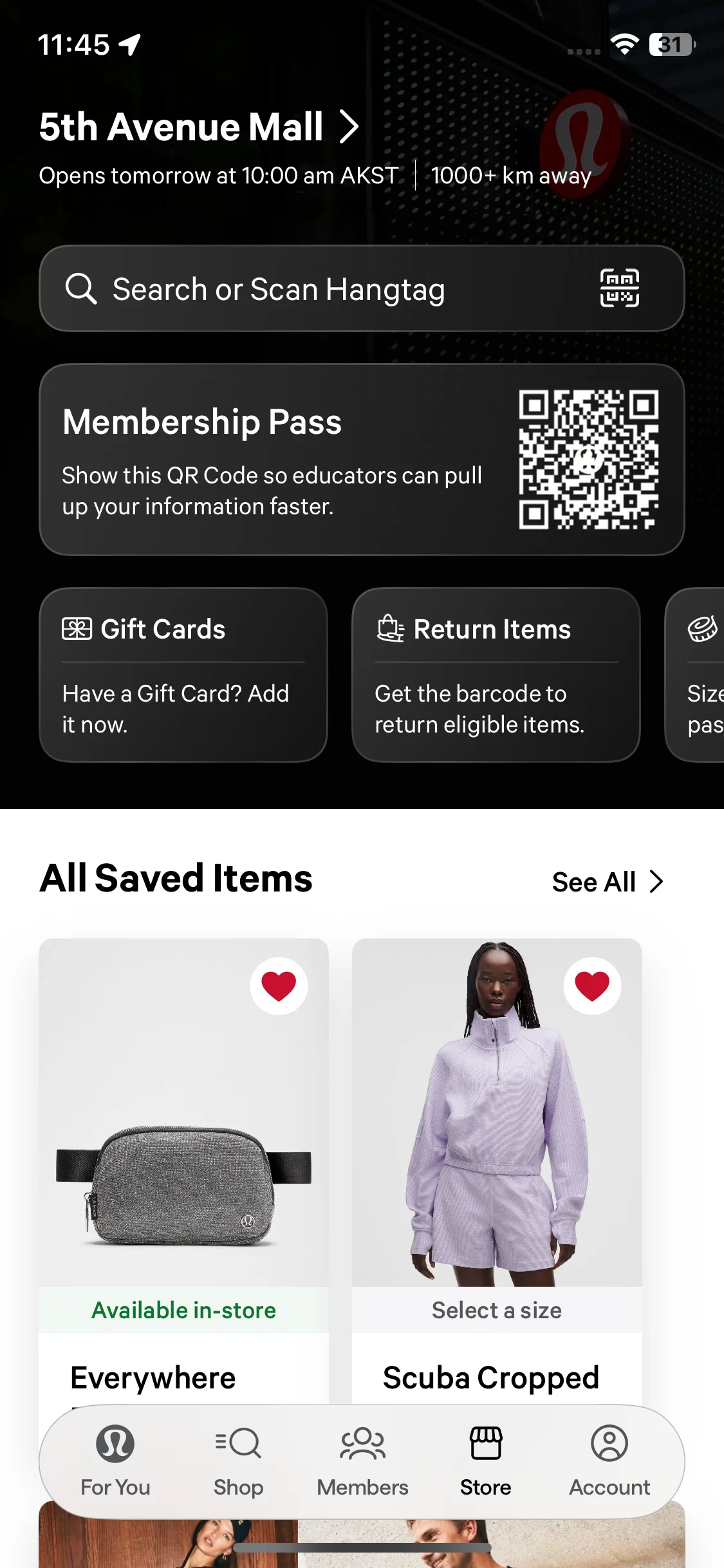
Task: Tap the Search or Scan Hangtag field
Action: tap(362, 288)
